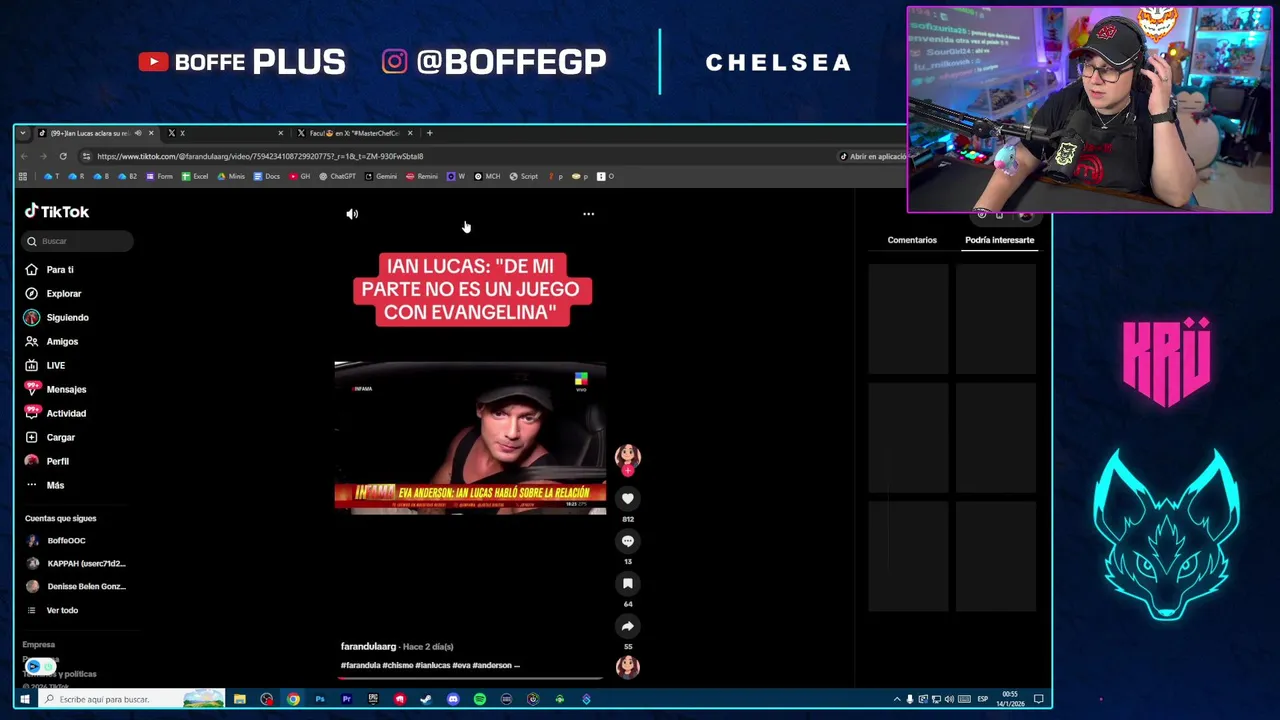
Task: Switch to the MasterChef X tab
Action: (355, 133)
